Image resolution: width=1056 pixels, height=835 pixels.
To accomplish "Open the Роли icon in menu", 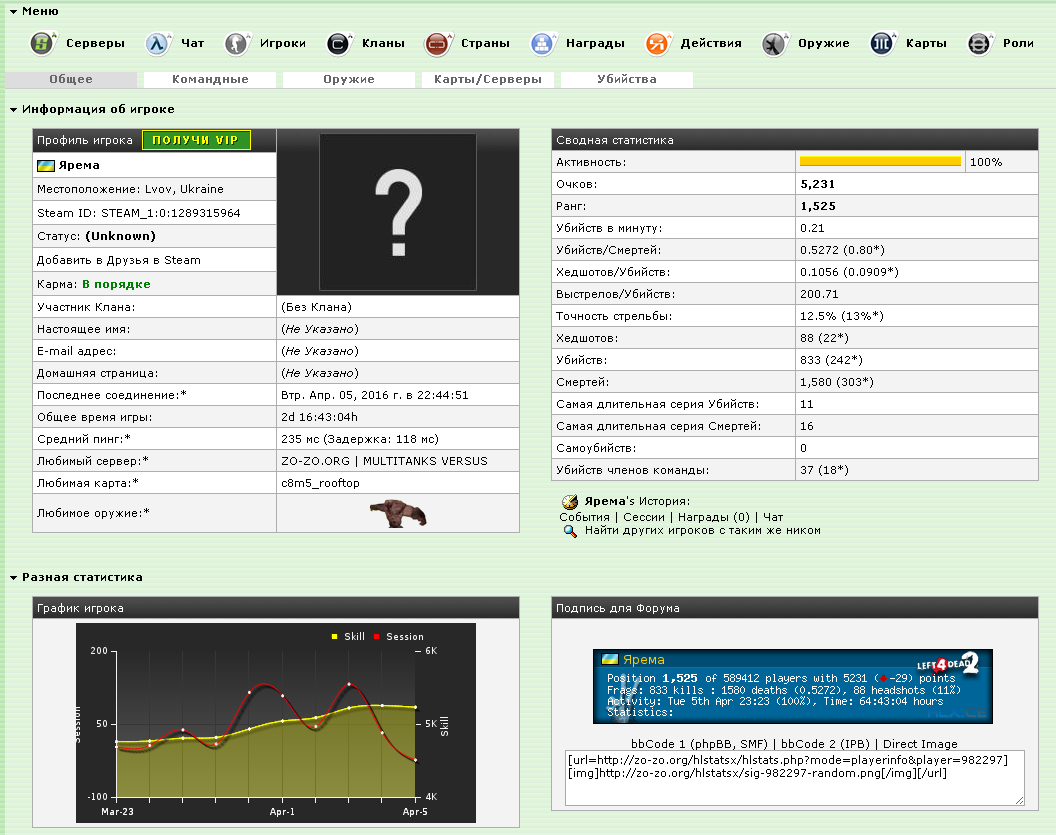I will point(980,43).
